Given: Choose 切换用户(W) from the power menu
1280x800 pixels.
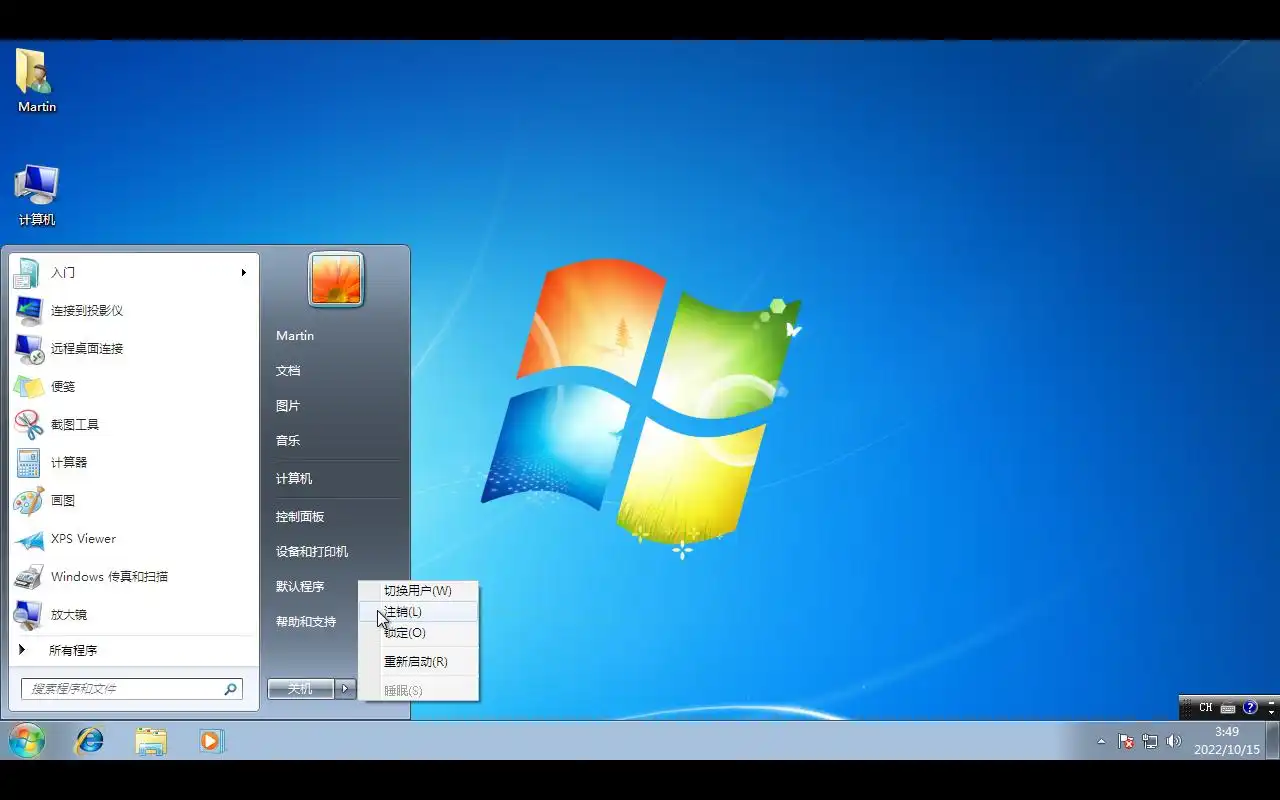Looking at the screenshot, I should [x=418, y=591].
